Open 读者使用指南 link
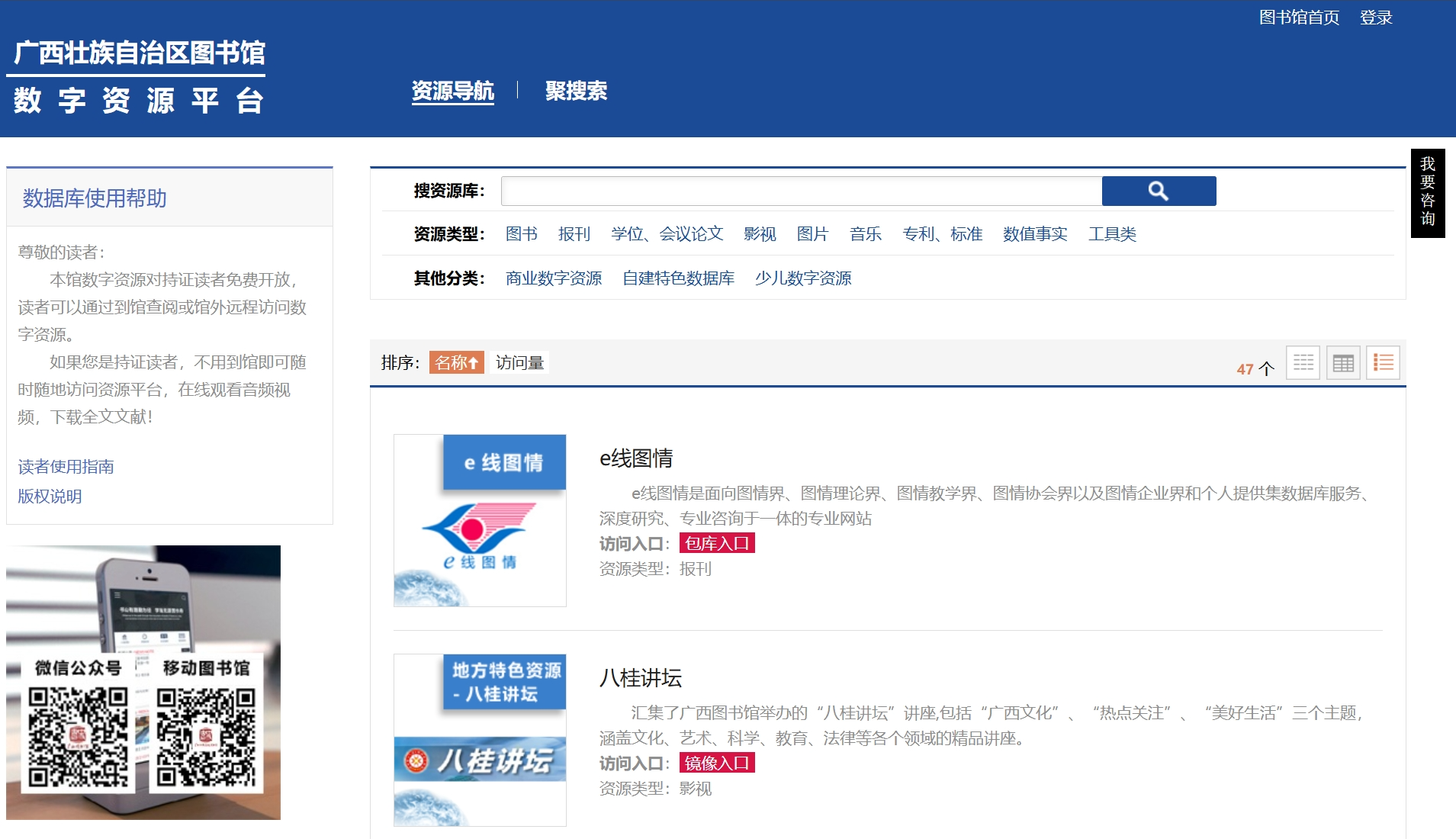 pos(64,467)
